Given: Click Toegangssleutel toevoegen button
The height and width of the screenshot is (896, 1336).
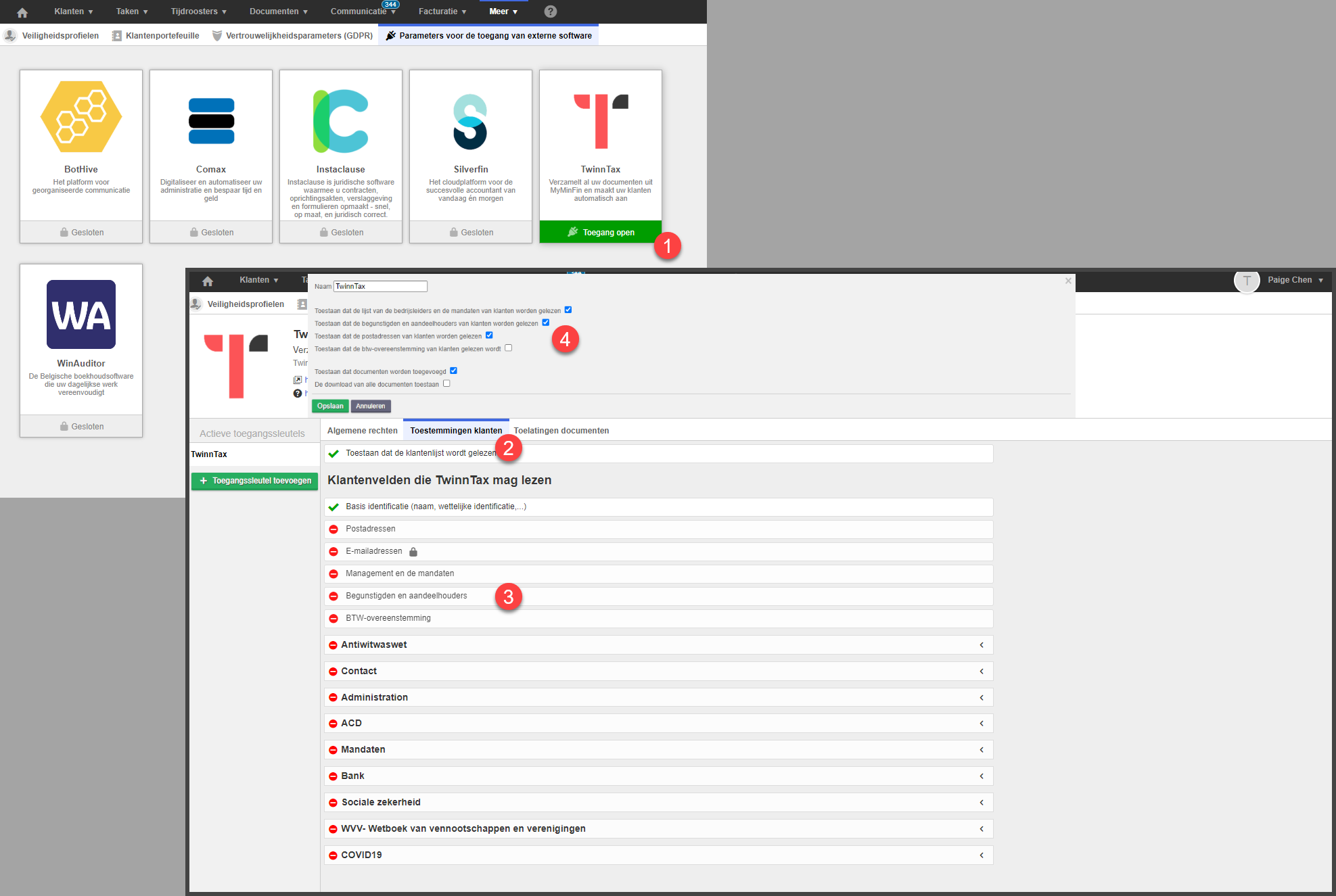Looking at the screenshot, I should [x=255, y=481].
